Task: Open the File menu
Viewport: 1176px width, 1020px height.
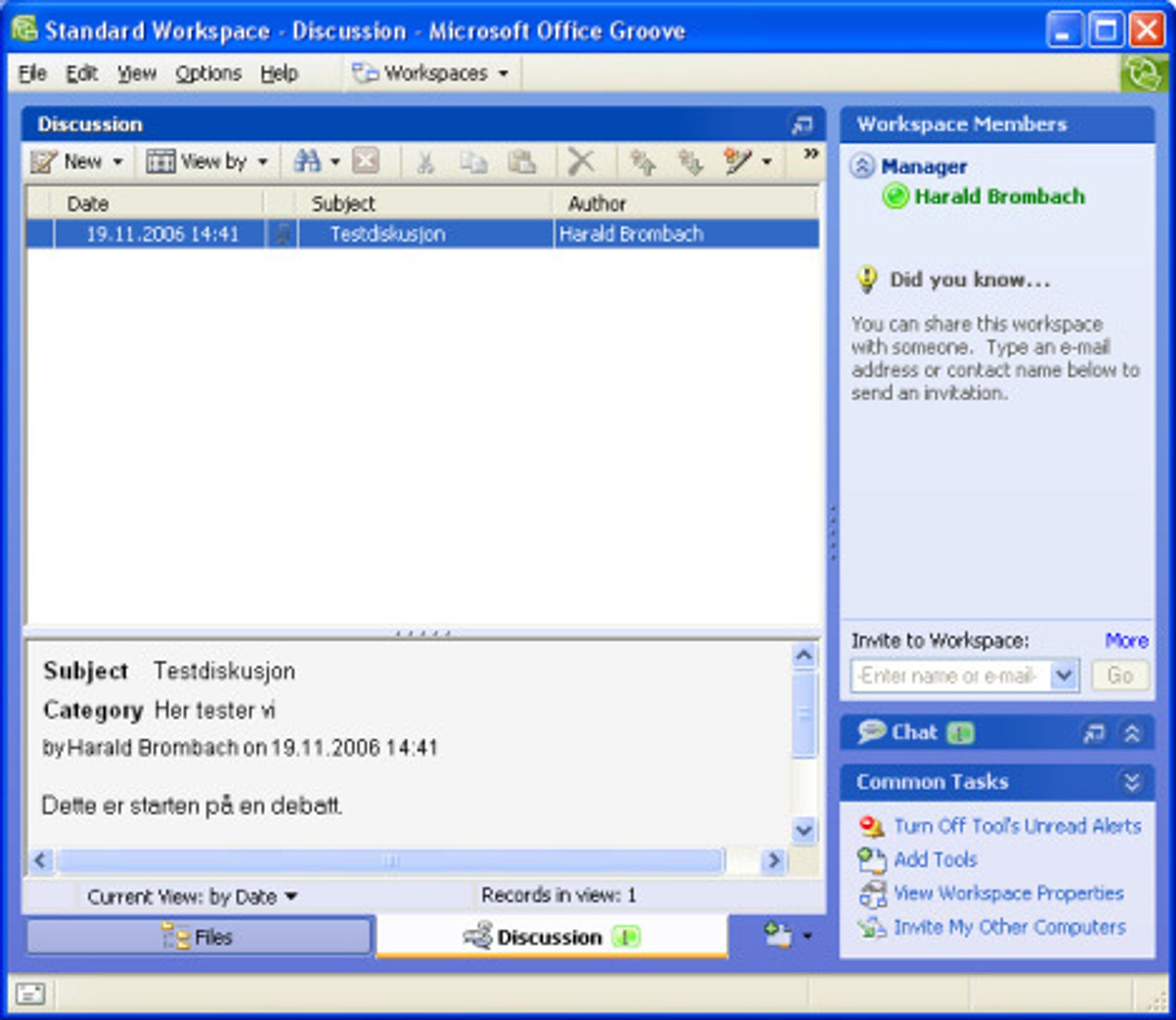Action: pyautogui.click(x=32, y=73)
